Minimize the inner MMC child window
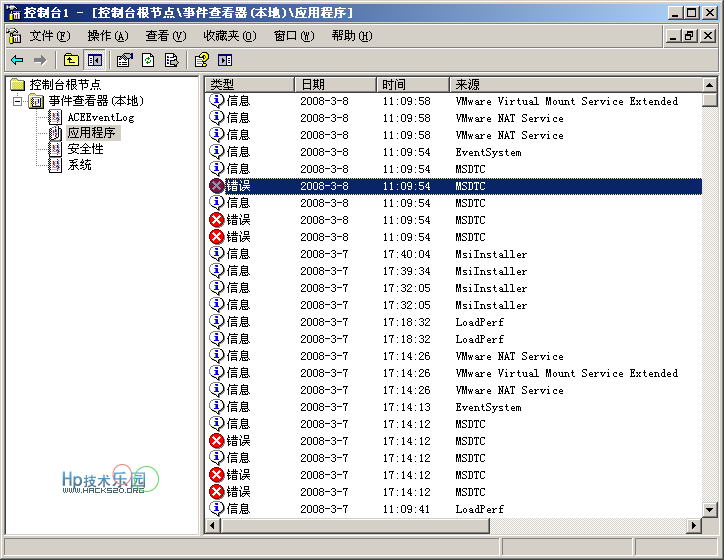 coord(673,36)
